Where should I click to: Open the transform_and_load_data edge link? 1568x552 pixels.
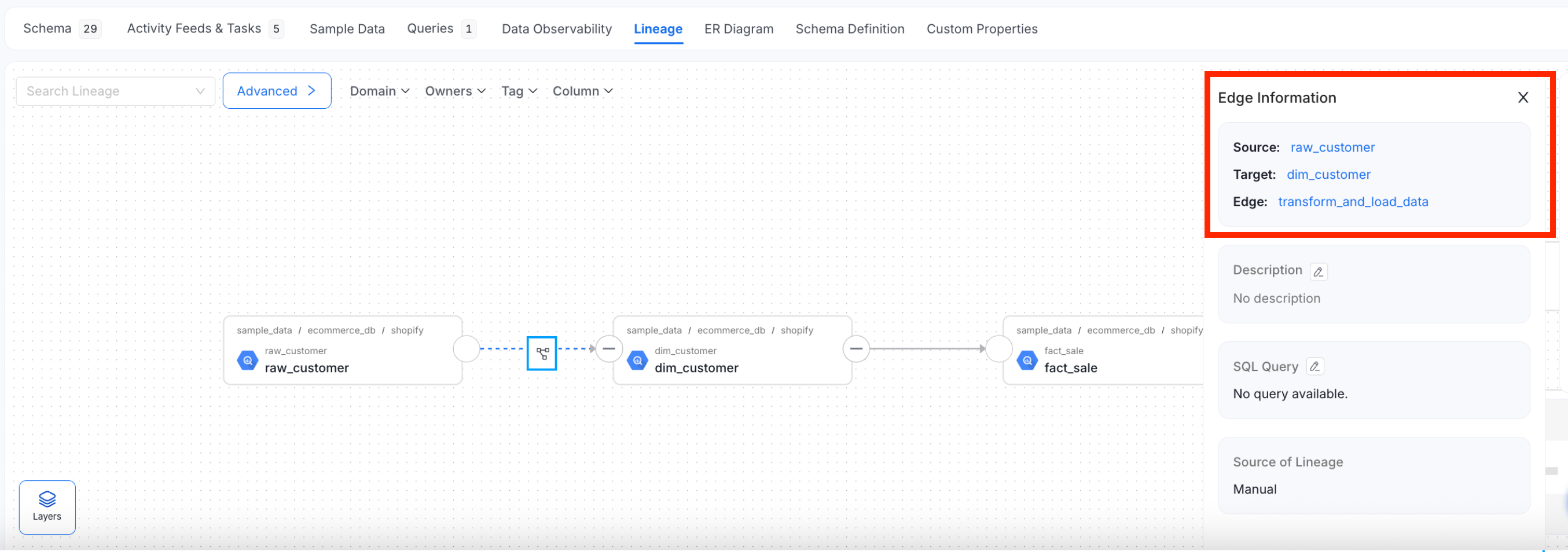click(1353, 201)
